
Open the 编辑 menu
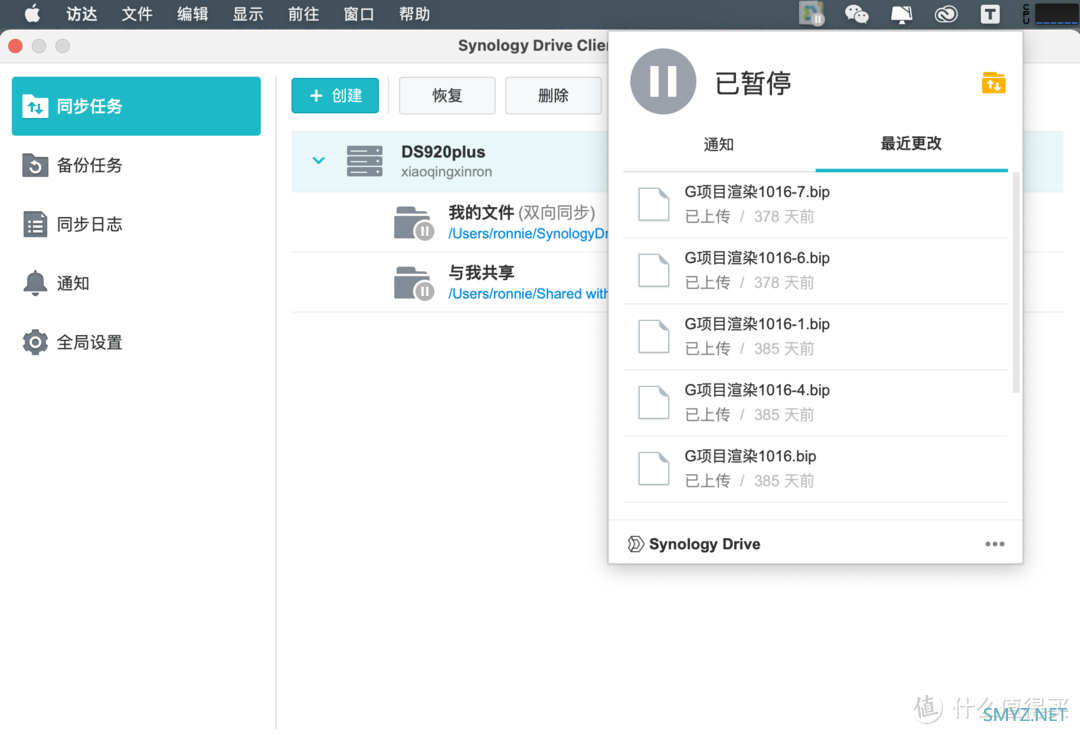point(192,14)
